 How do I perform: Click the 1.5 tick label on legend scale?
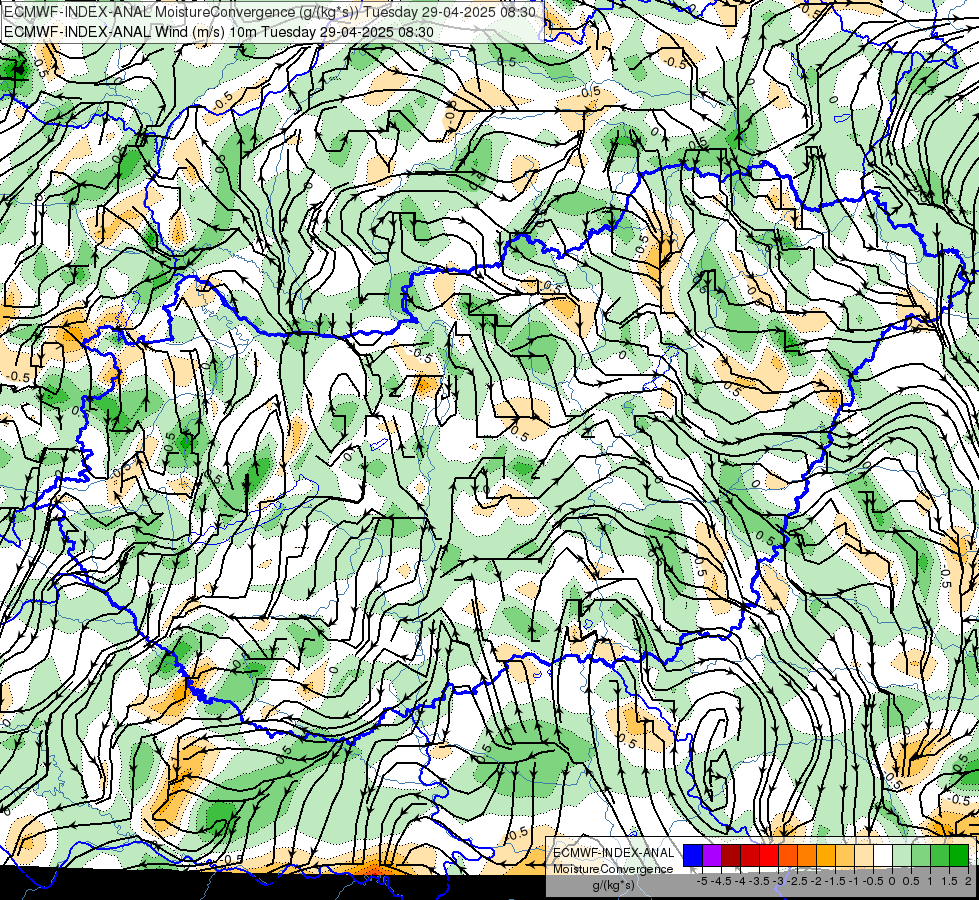[x=950, y=881]
